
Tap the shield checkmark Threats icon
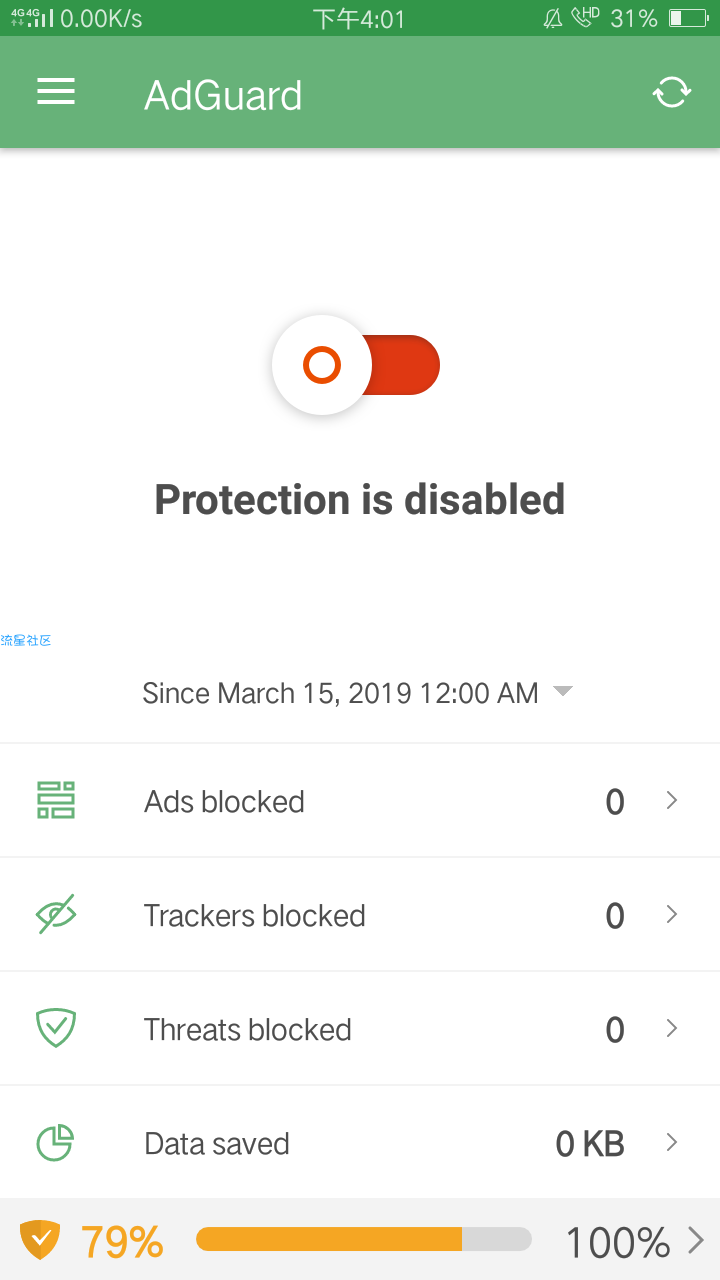point(56,1028)
